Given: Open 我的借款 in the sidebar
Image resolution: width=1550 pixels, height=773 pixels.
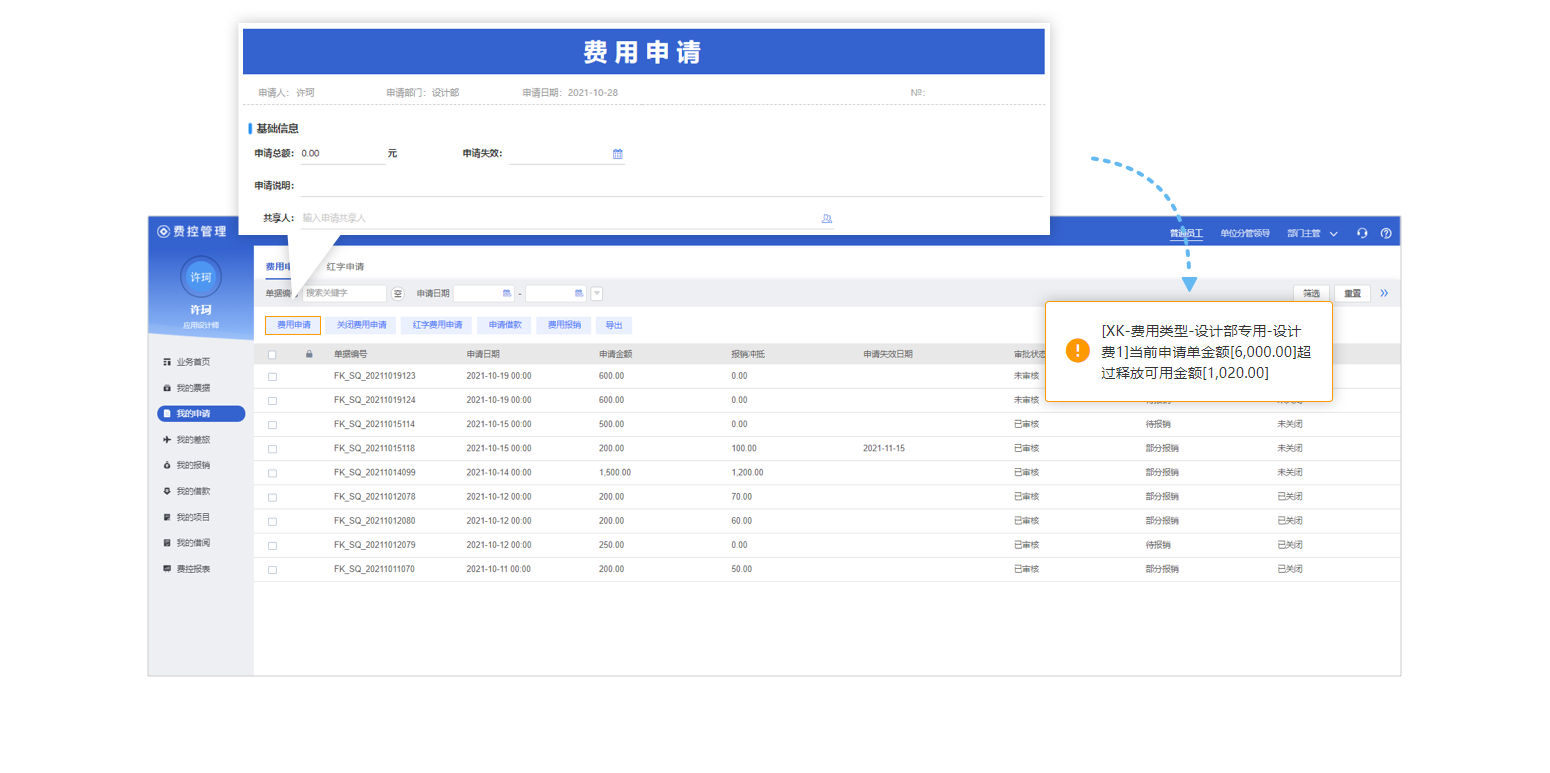Looking at the screenshot, I should point(197,491).
